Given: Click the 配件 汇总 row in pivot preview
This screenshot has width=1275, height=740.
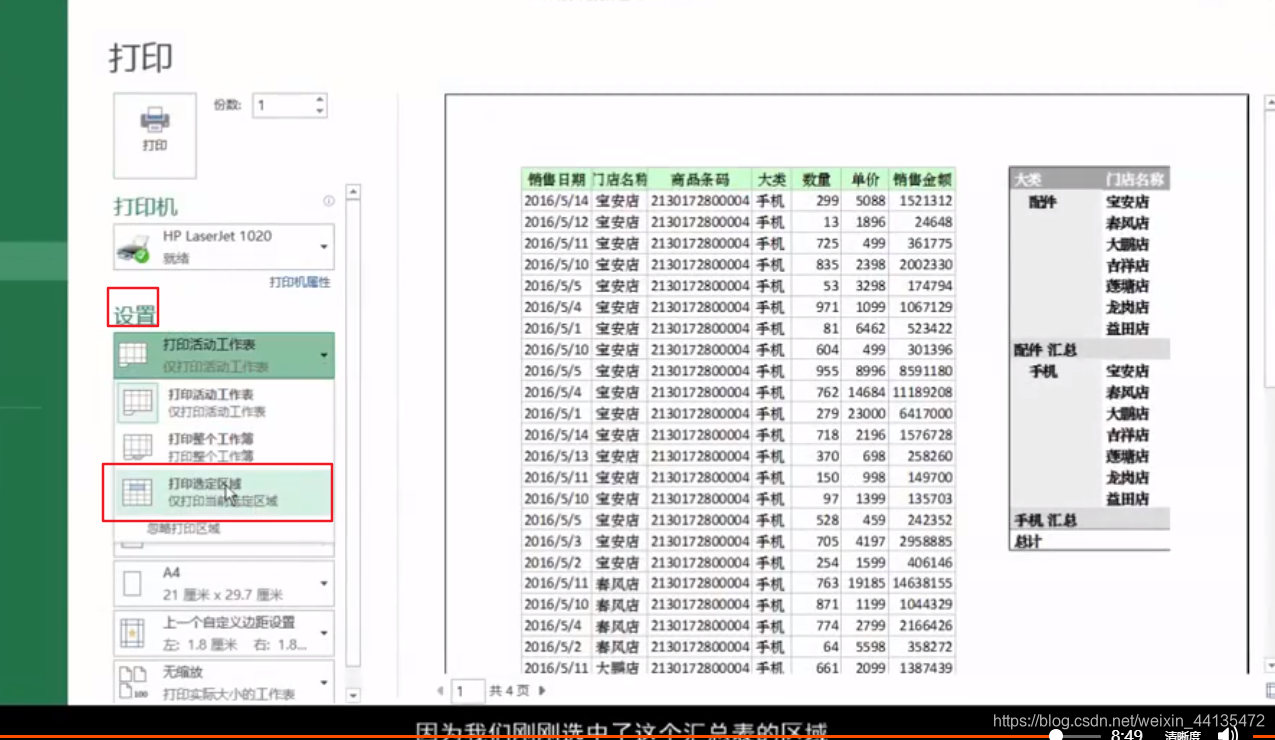Looking at the screenshot, I should [x=1089, y=350].
